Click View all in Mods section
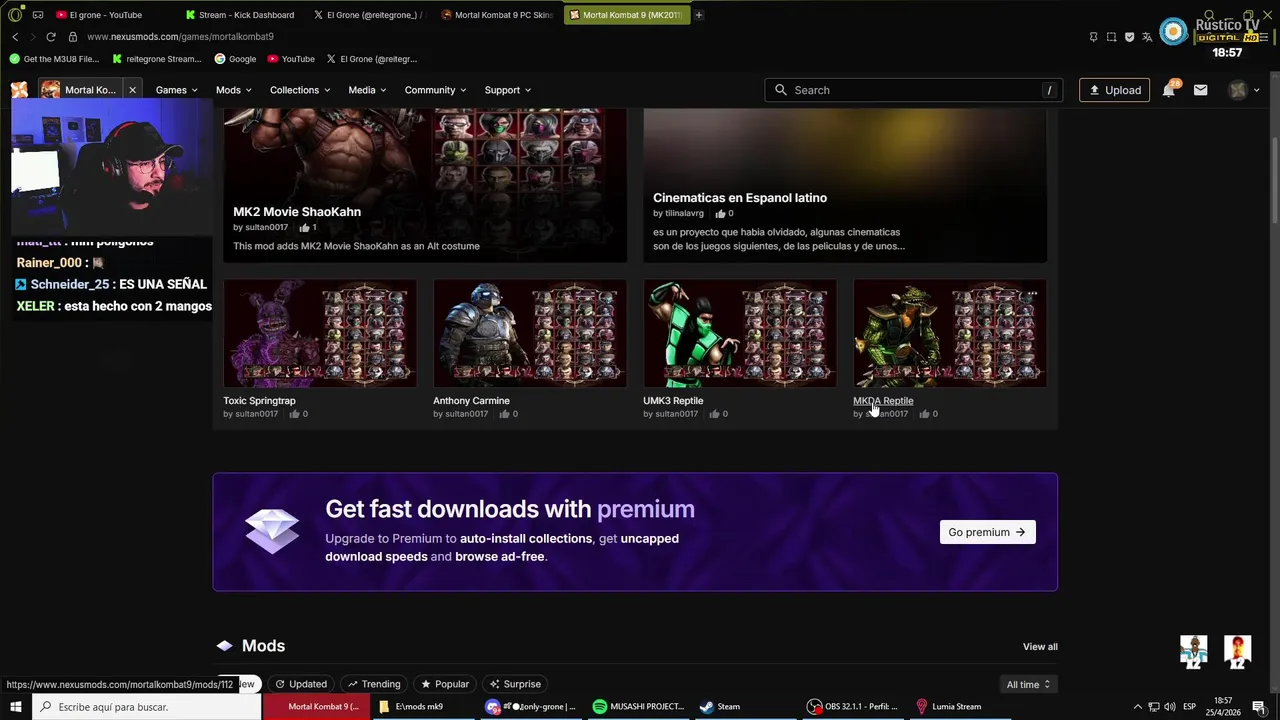The height and width of the screenshot is (720, 1280). [1040, 647]
